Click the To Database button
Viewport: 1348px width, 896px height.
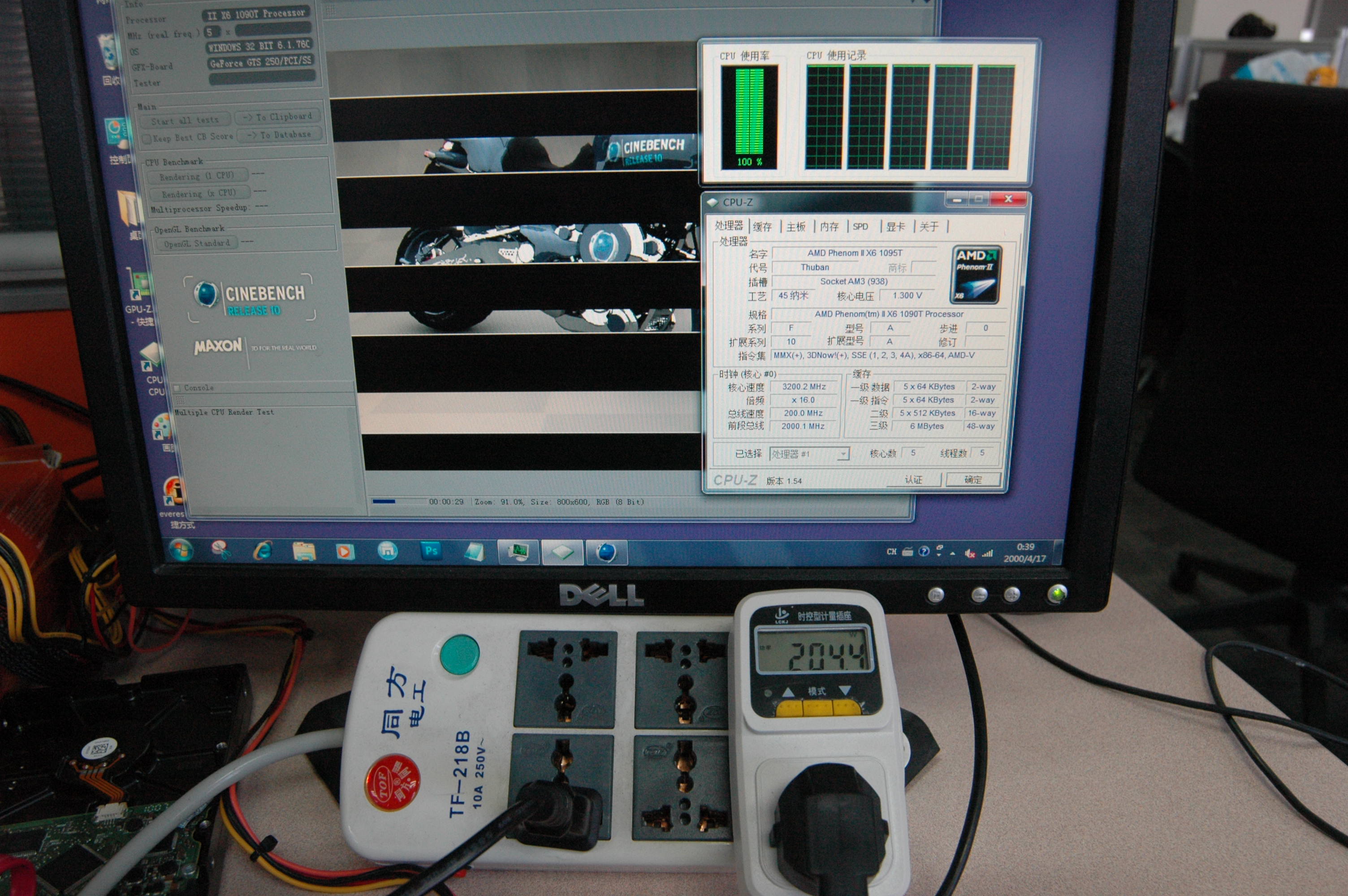280,135
